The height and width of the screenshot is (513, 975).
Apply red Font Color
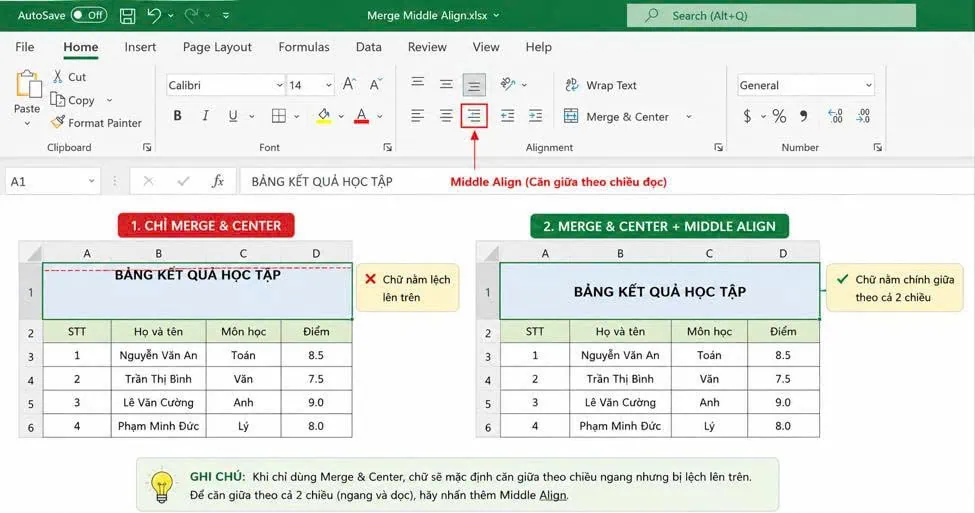pyautogui.click(x=361, y=116)
